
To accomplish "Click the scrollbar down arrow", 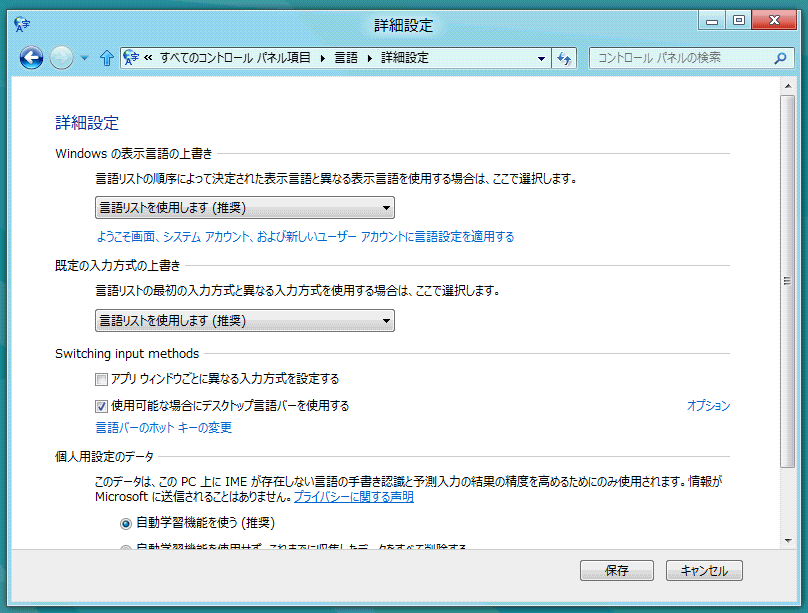I will [788, 540].
